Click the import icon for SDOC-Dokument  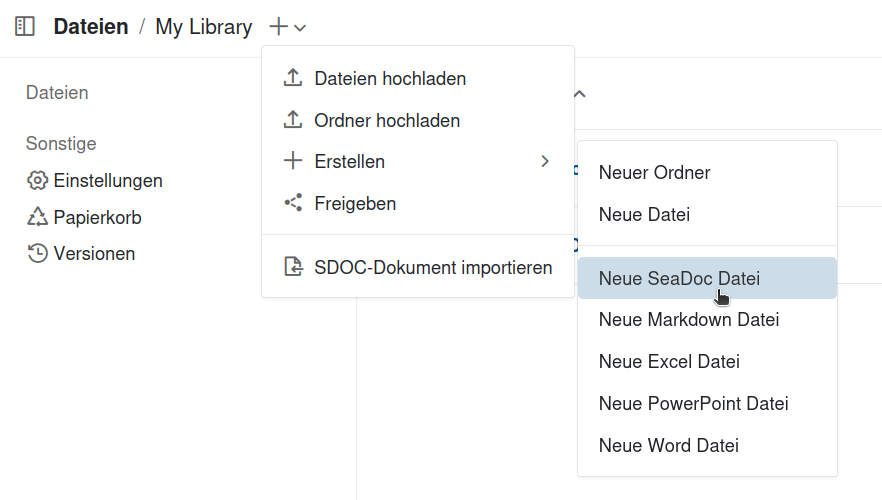[293, 267]
